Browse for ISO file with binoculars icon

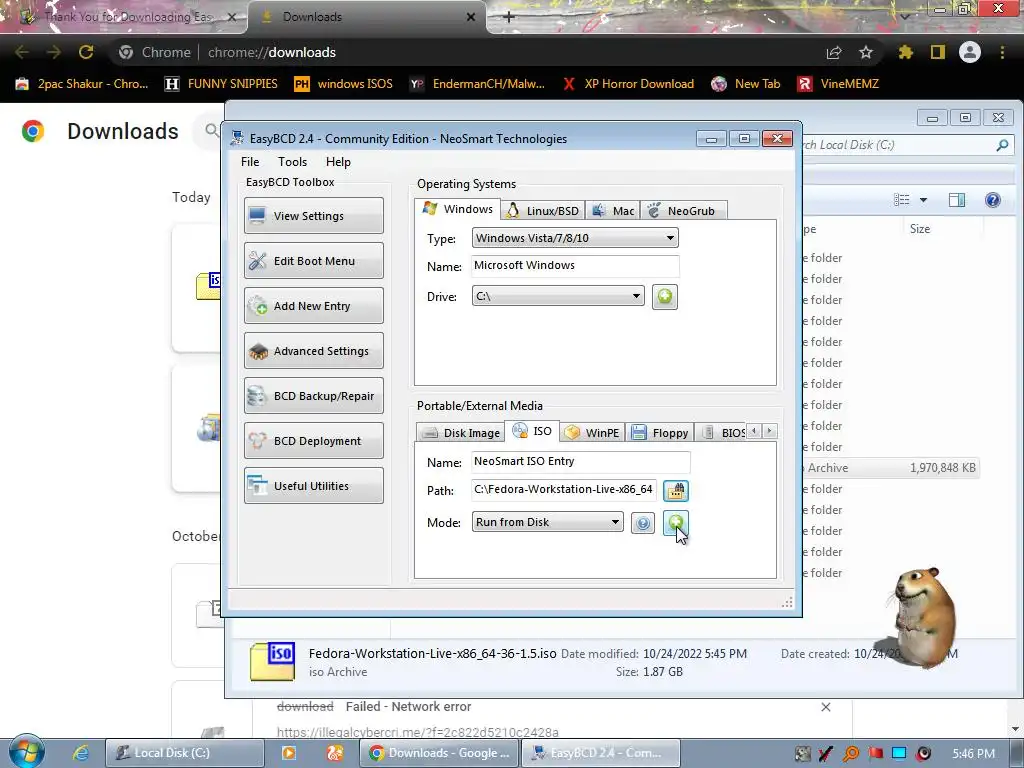click(675, 490)
